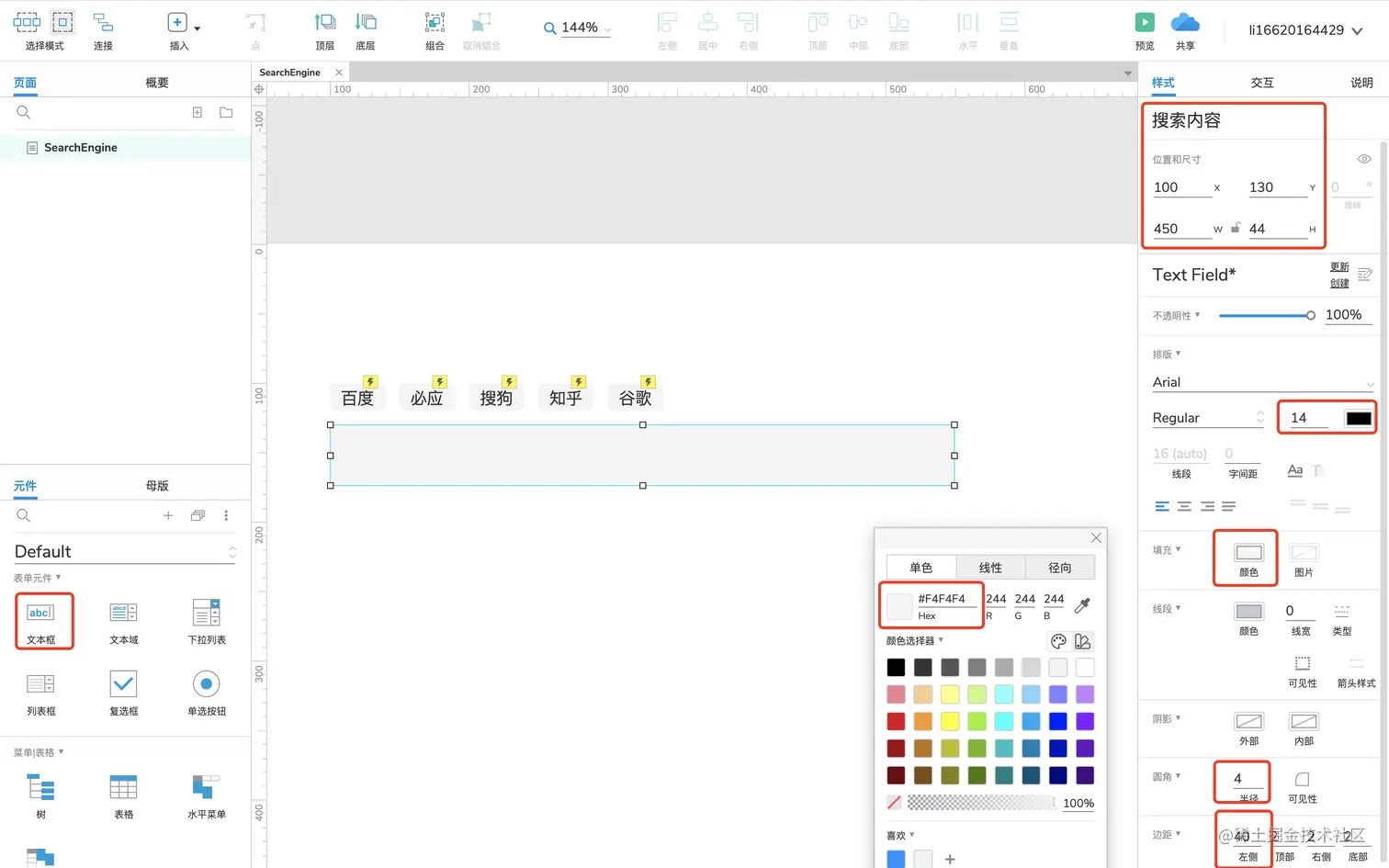Viewport: 1389px width, 868px height.
Task: Click the search icon in 元件 panel
Action: [24, 515]
